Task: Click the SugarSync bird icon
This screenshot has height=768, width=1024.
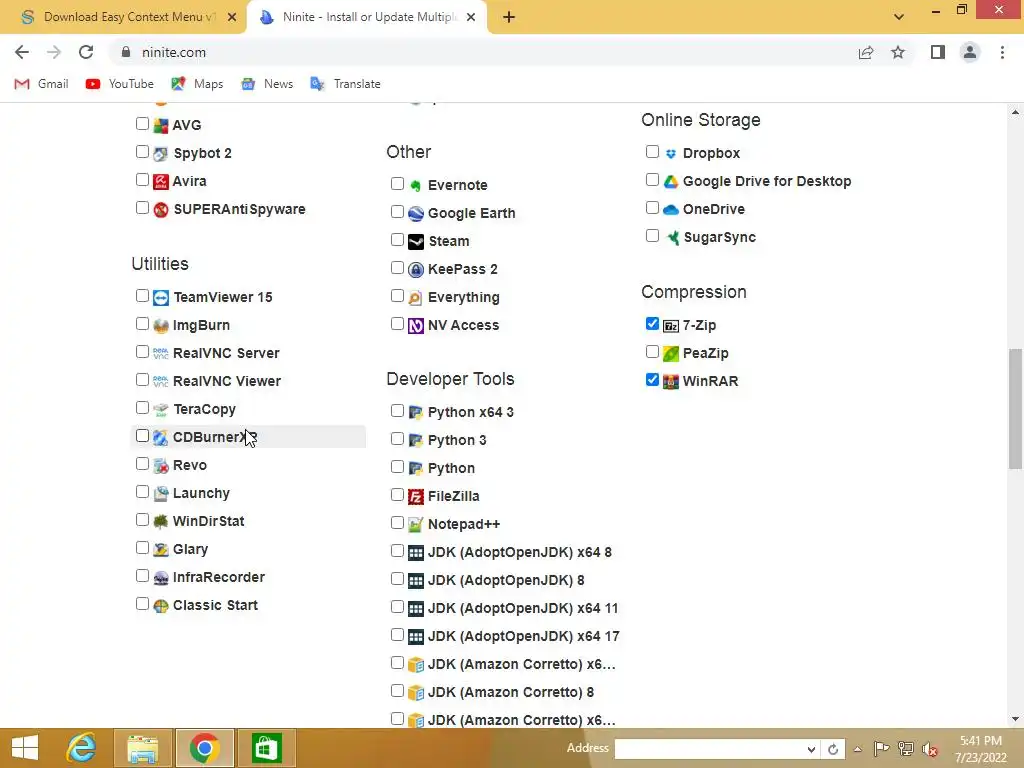Action: (672, 237)
